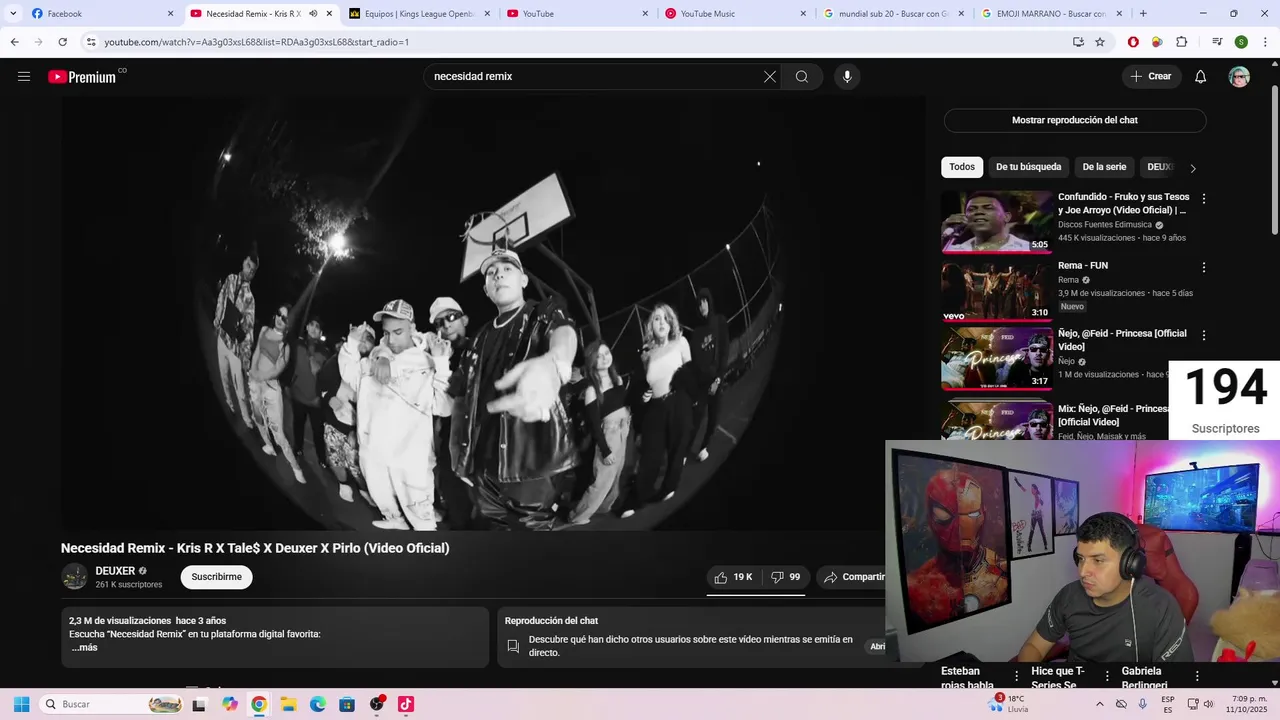1280x720 pixels.
Task: Click the browser address bar URL
Action: (256, 42)
